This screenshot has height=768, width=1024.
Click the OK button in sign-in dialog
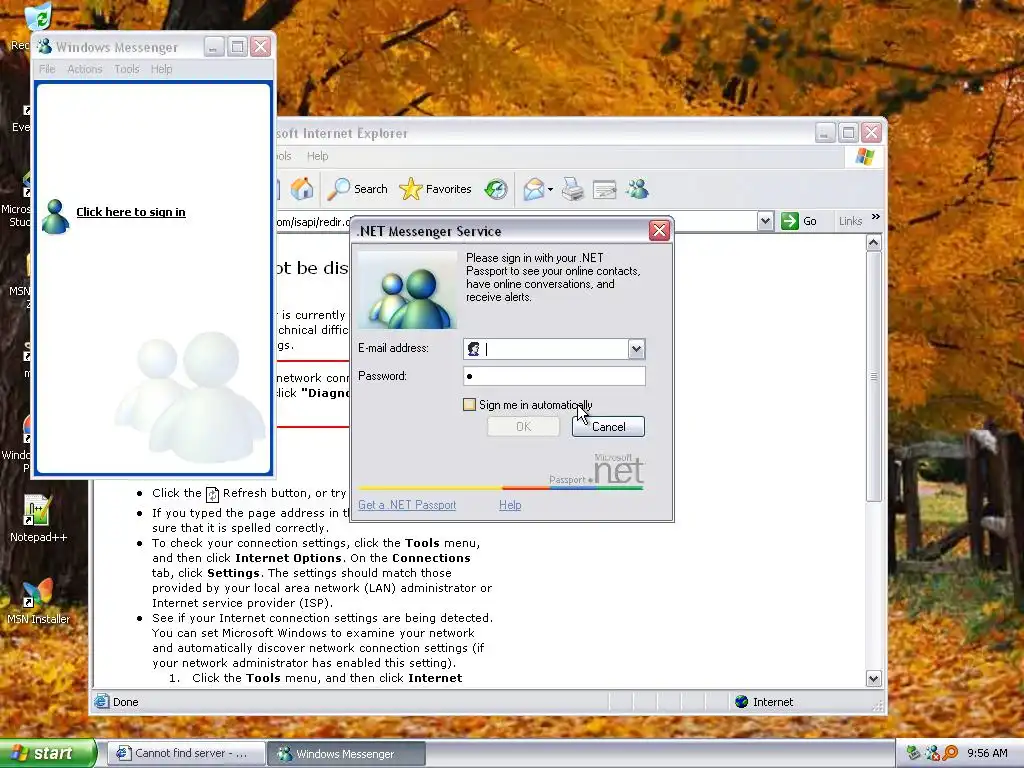(523, 426)
